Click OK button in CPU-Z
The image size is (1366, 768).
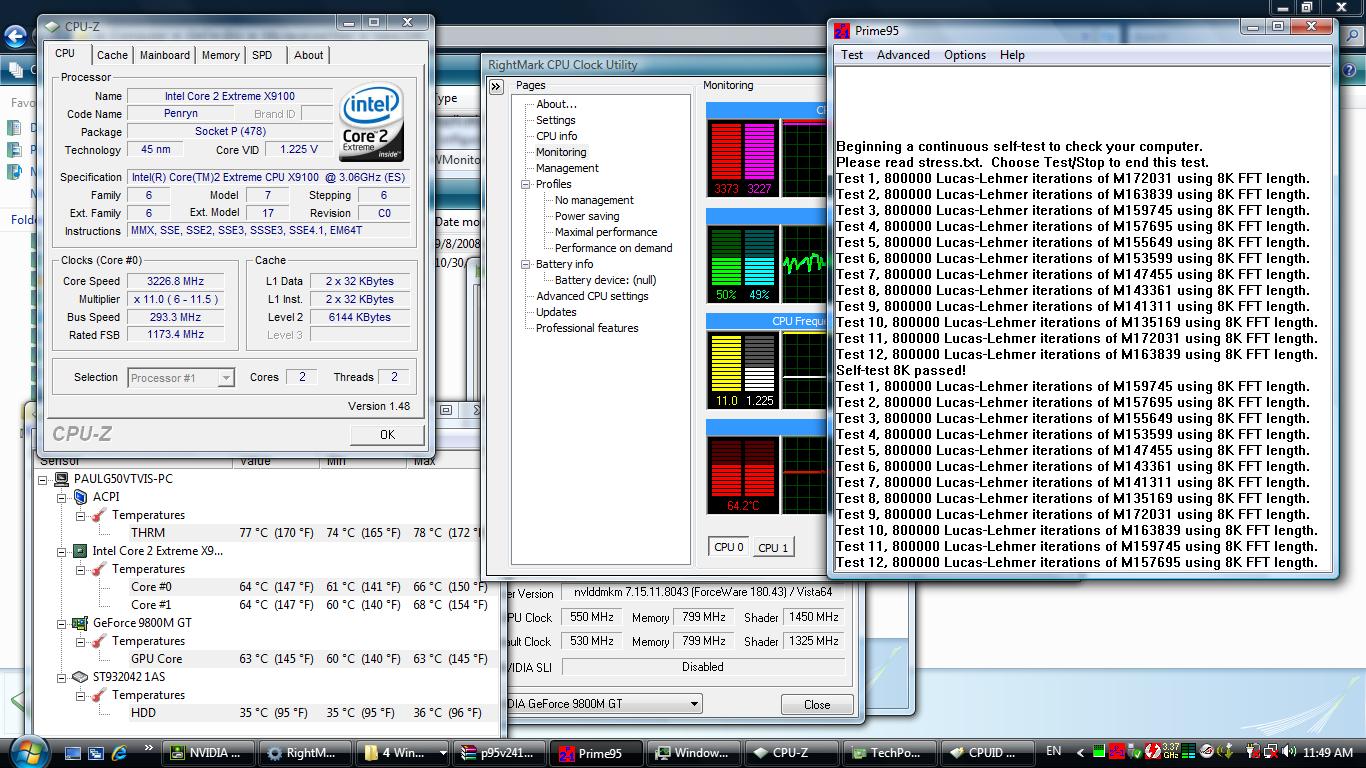(x=387, y=434)
